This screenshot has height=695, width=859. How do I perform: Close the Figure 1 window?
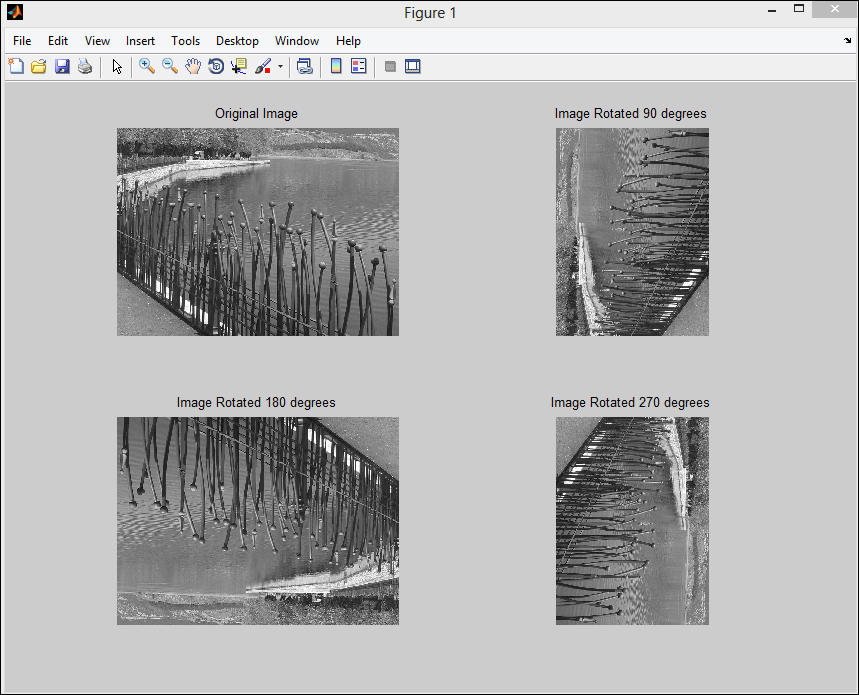pos(834,9)
